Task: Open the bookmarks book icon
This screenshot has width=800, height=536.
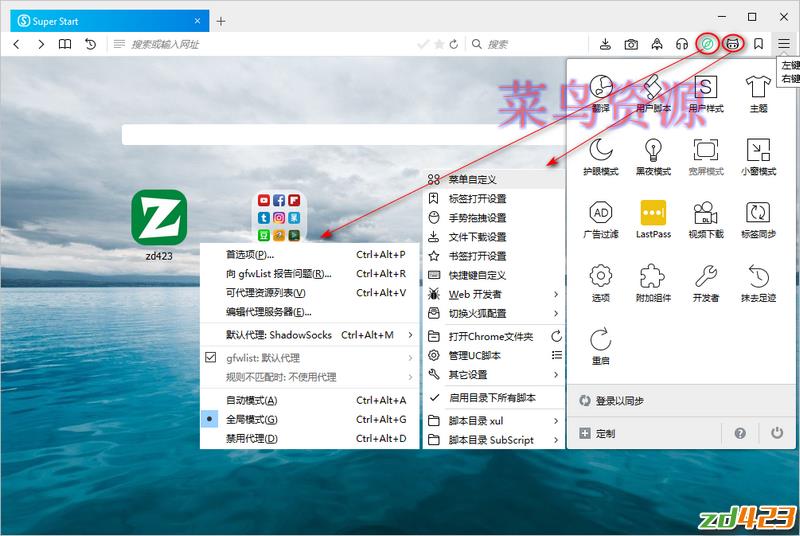Action: coord(65,44)
